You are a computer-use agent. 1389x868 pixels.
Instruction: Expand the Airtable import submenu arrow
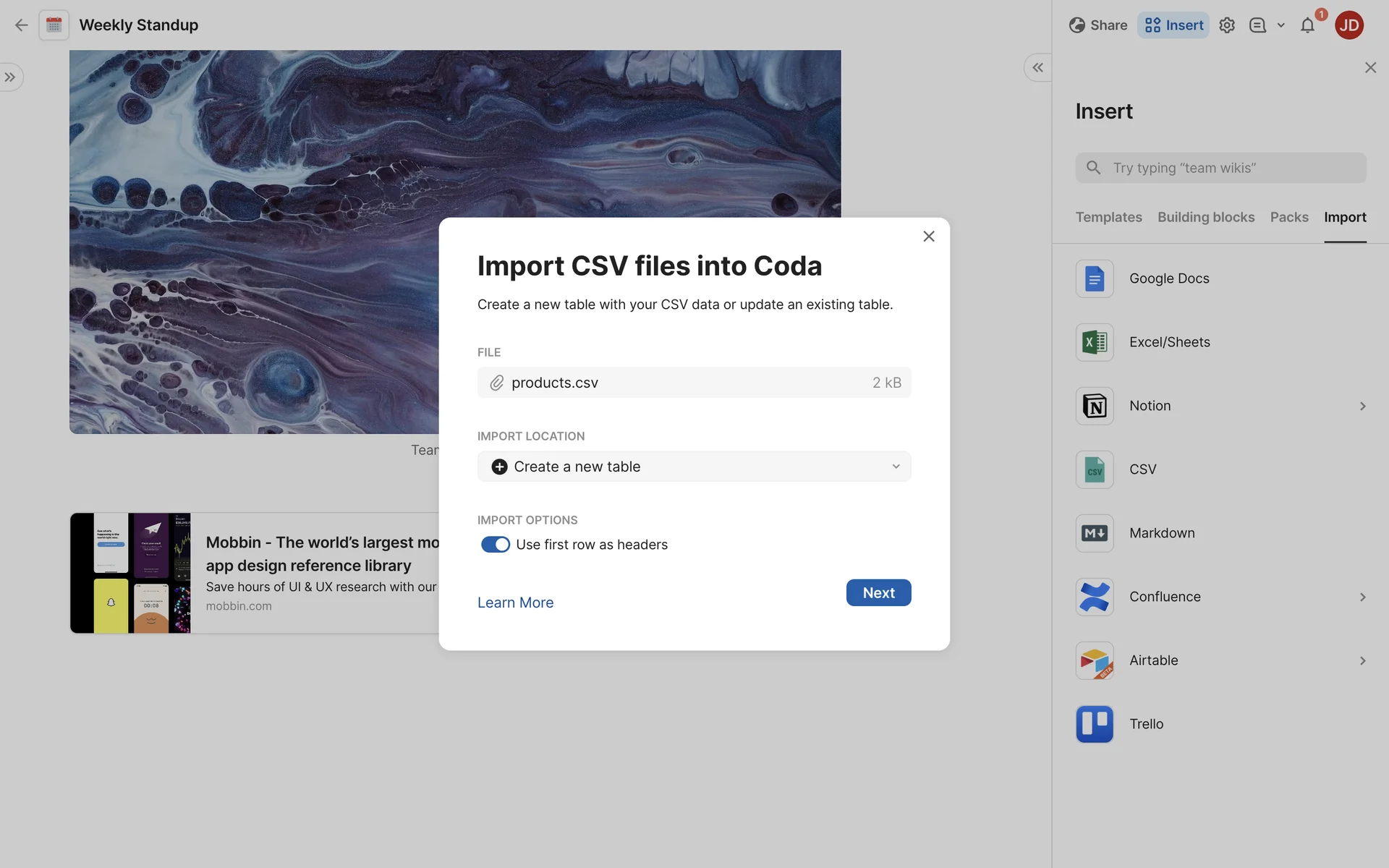[1362, 660]
